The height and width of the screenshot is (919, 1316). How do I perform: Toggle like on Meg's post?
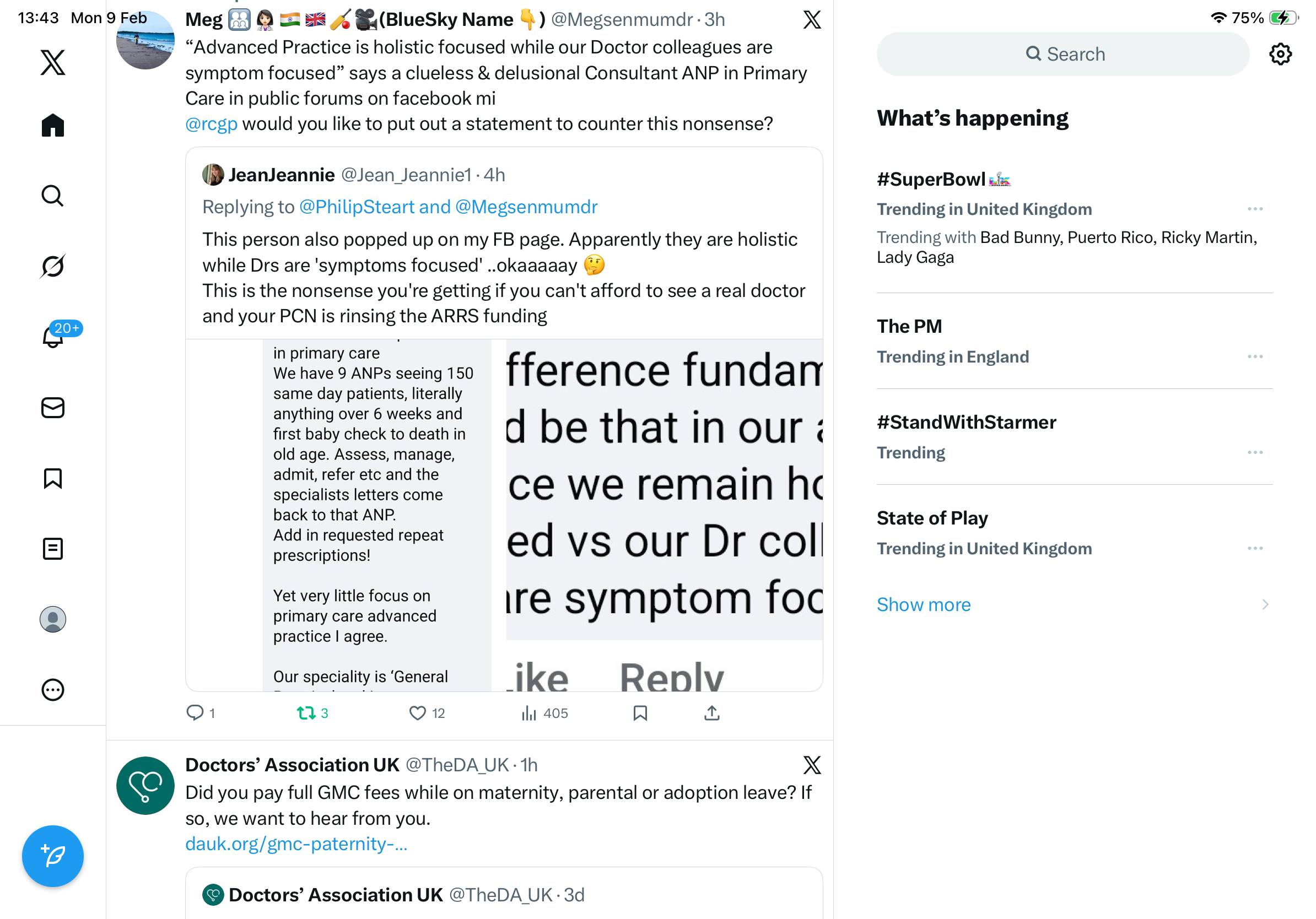tap(417, 713)
